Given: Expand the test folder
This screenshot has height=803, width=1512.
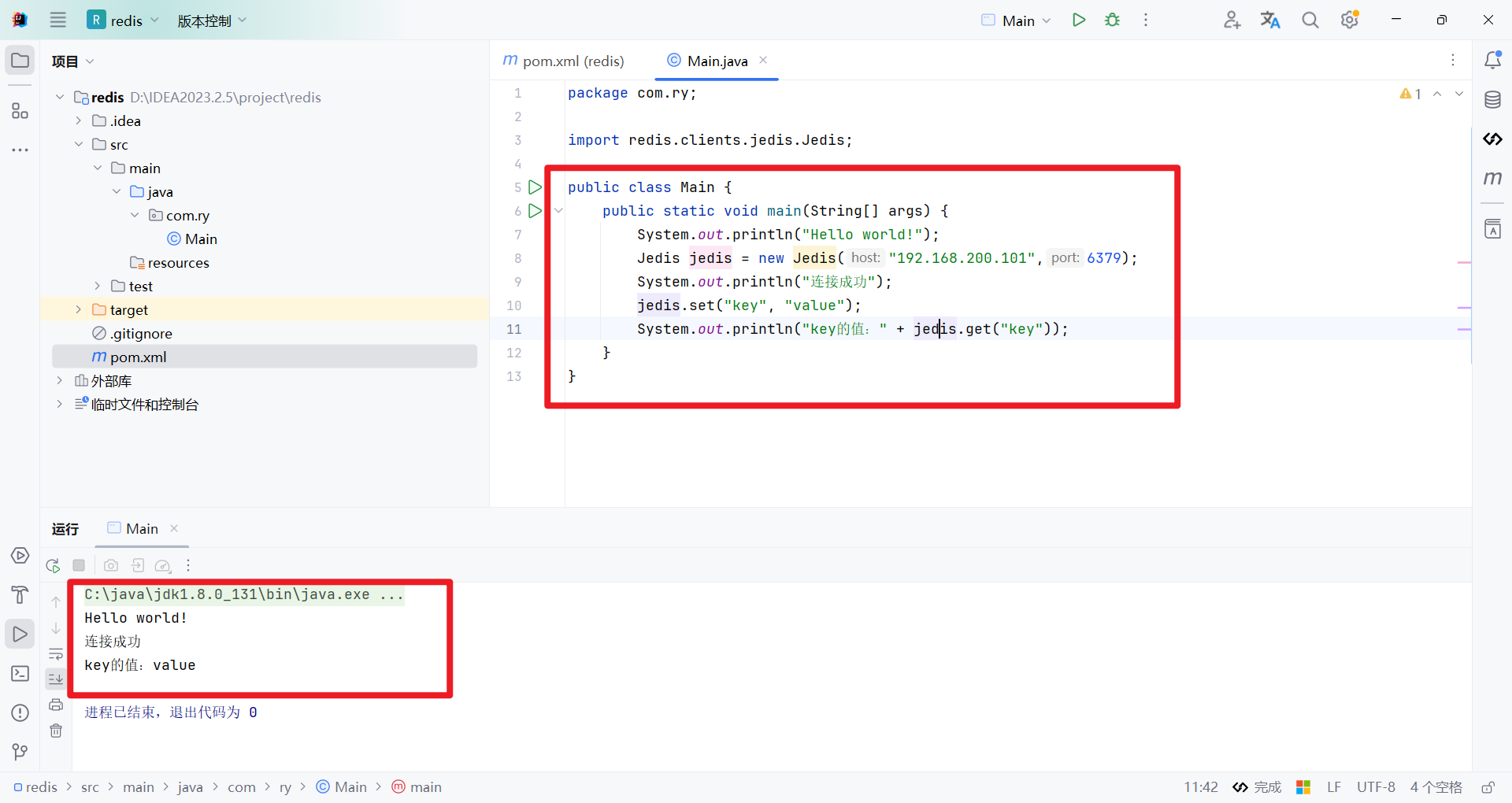Looking at the screenshot, I should [97, 286].
